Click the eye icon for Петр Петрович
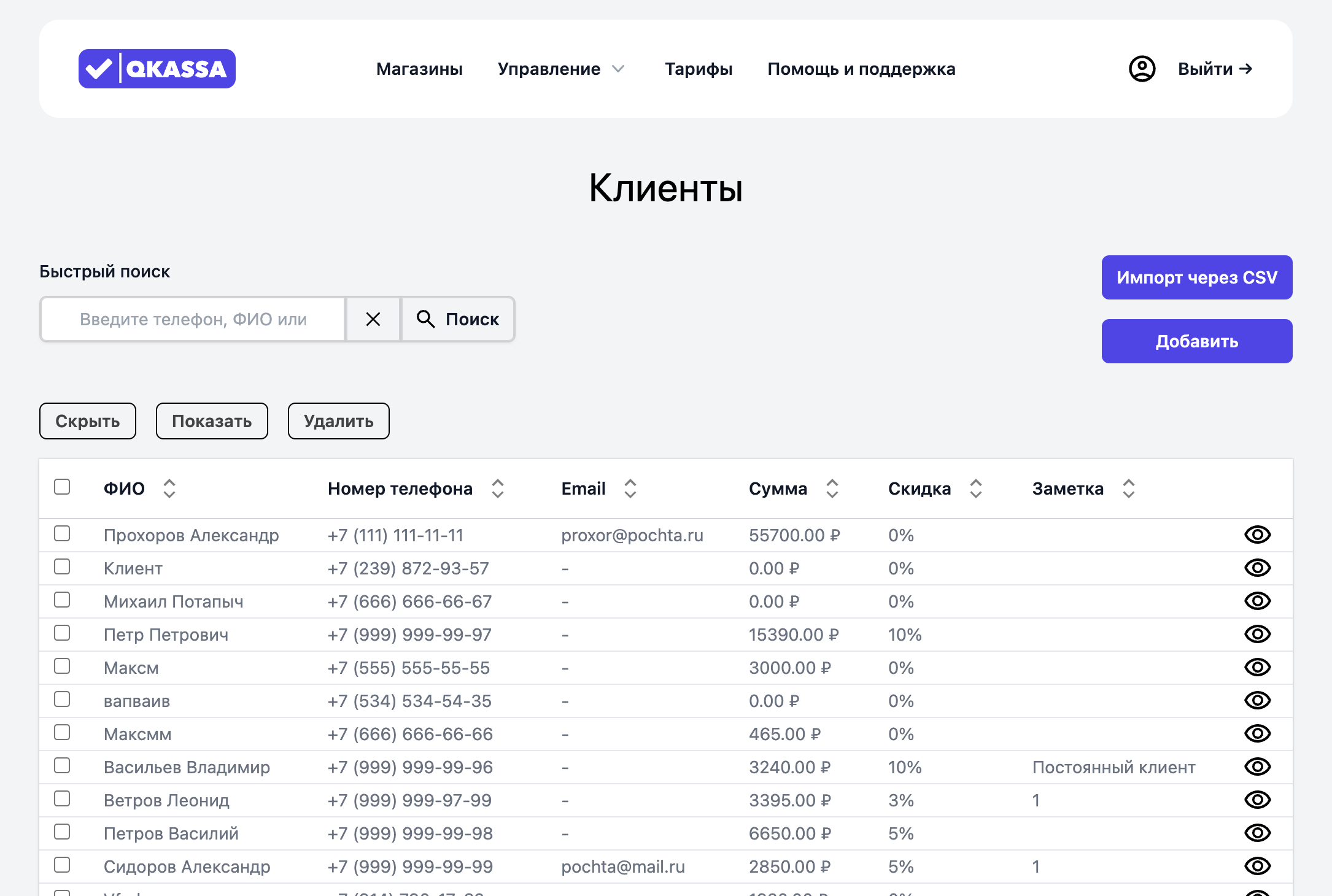The width and height of the screenshot is (1332, 896). [x=1257, y=634]
